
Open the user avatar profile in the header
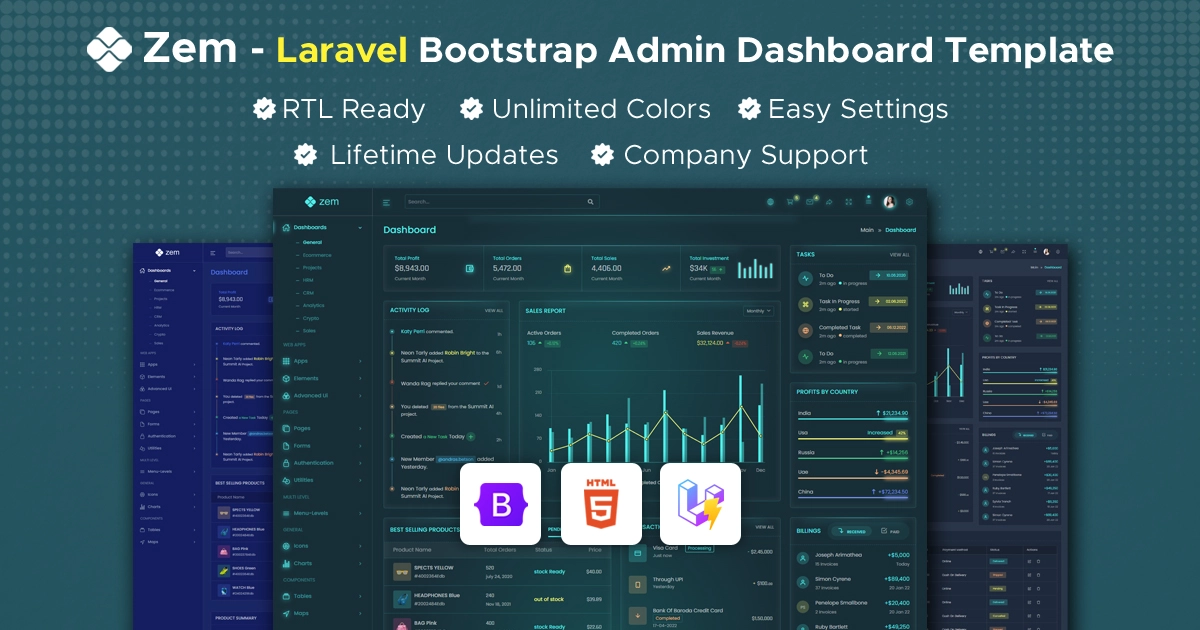tap(889, 202)
